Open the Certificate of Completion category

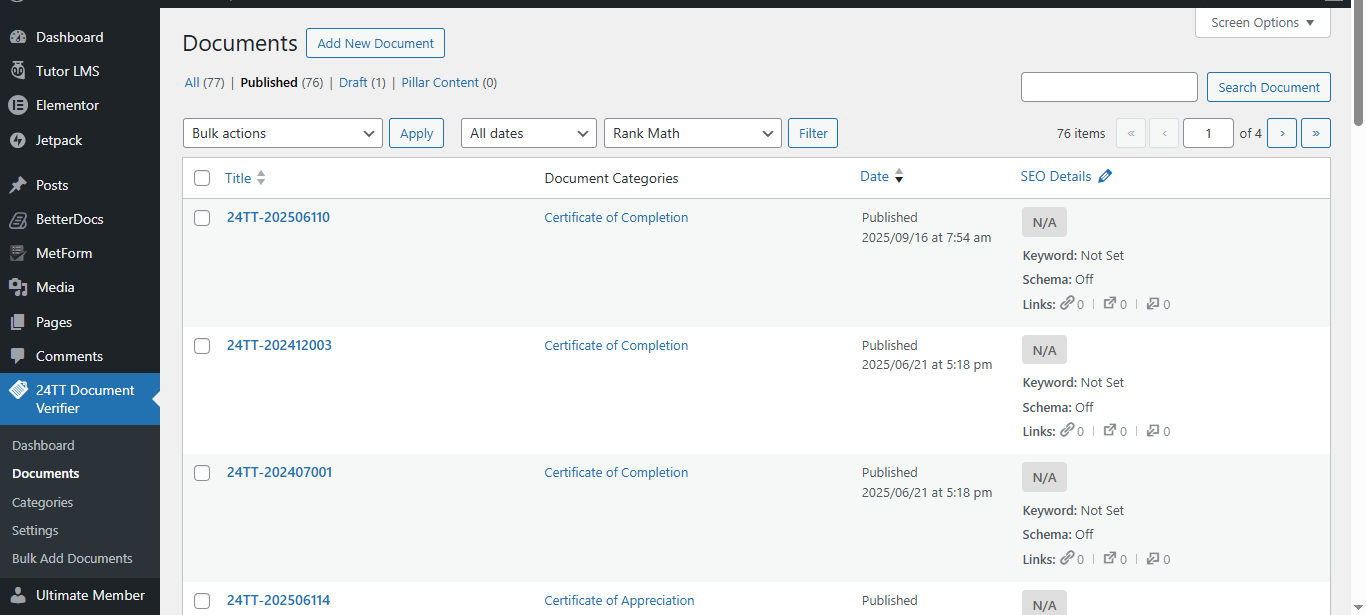[x=615, y=217]
